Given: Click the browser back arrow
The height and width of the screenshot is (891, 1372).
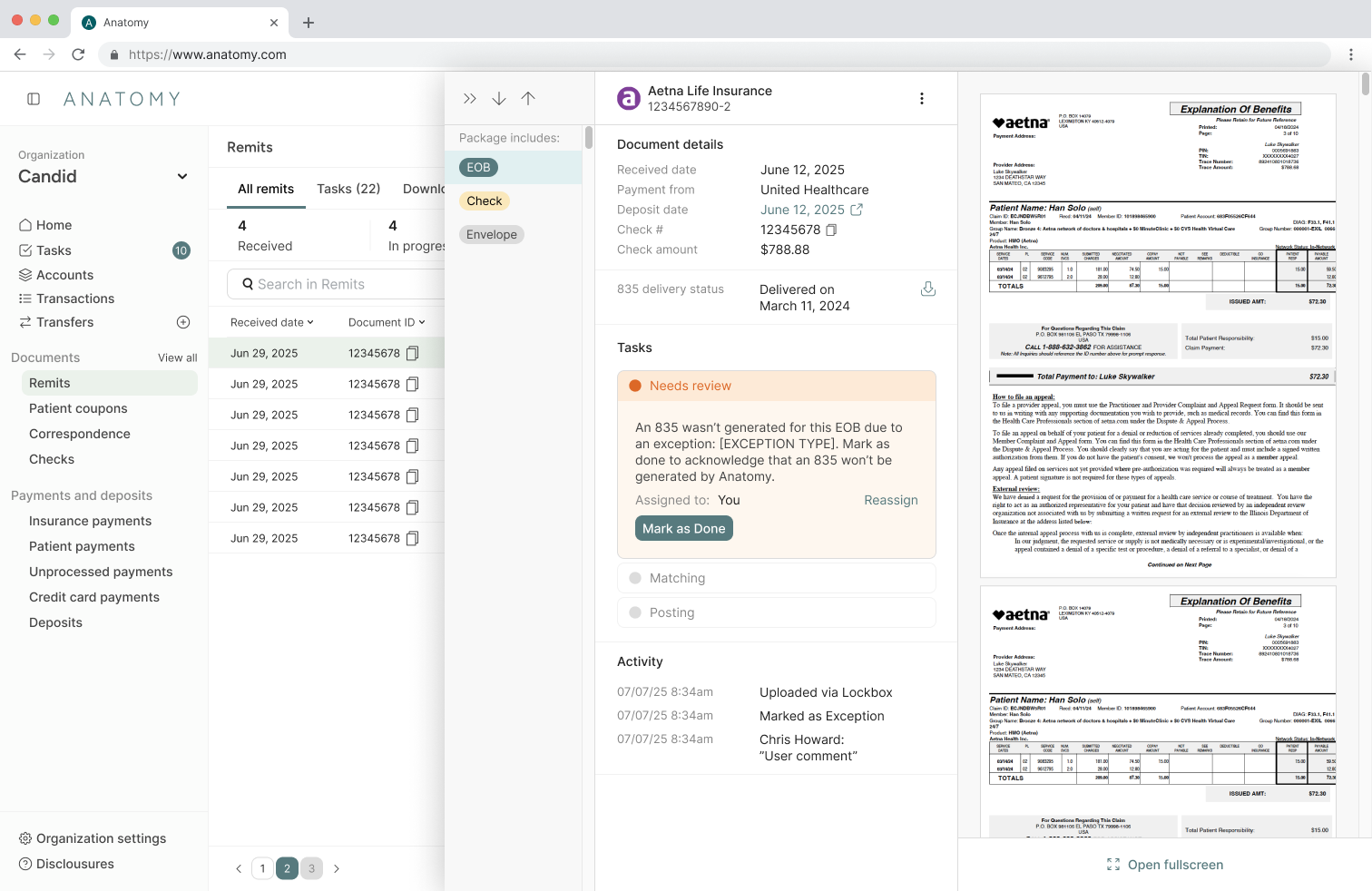Looking at the screenshot, I should [20, 54].
